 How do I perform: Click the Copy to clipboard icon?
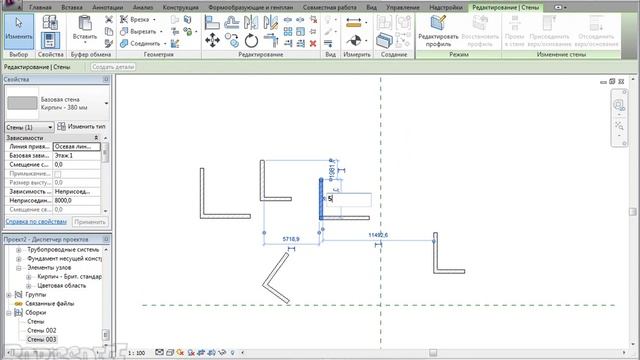(109, 31)
